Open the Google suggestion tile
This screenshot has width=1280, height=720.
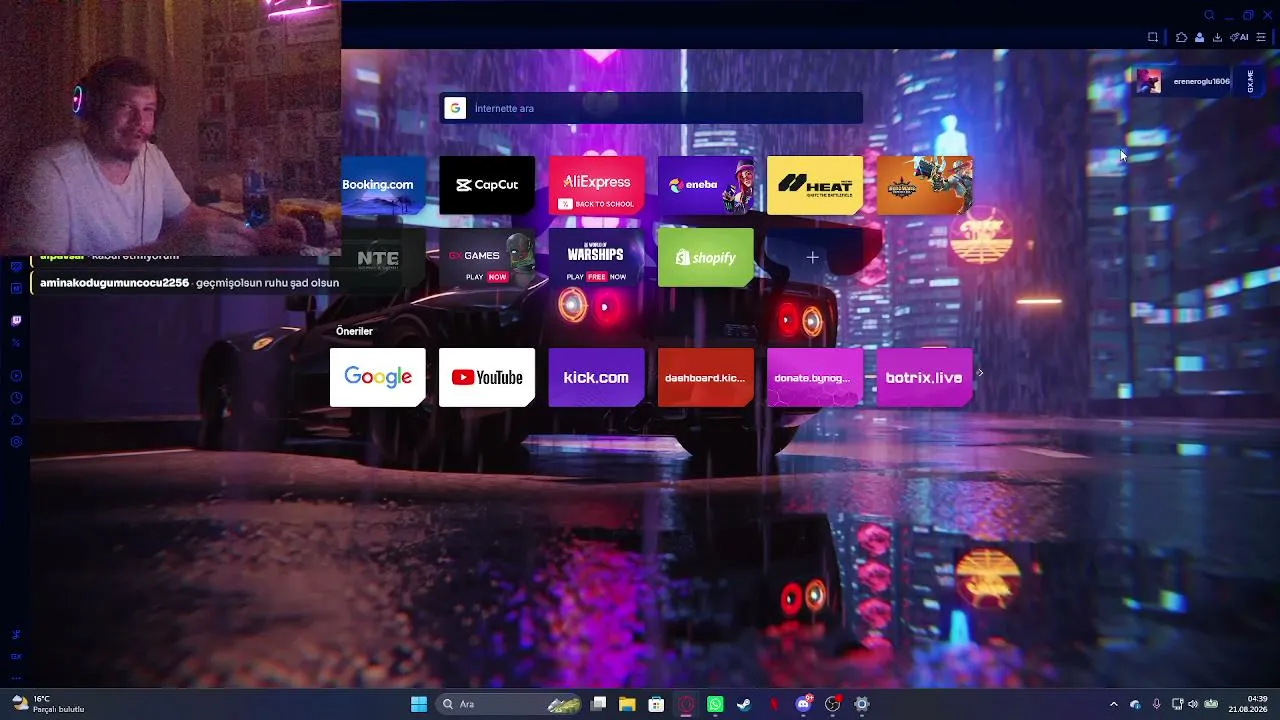click(x=378, y=377)
